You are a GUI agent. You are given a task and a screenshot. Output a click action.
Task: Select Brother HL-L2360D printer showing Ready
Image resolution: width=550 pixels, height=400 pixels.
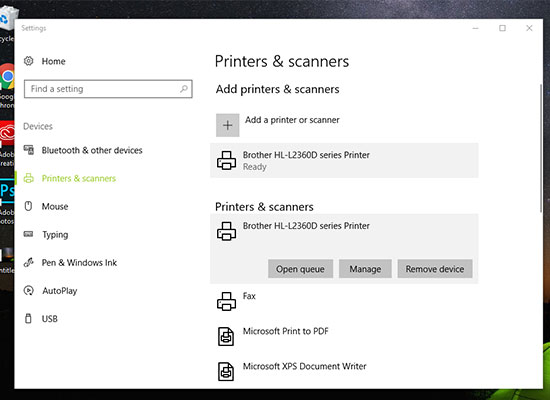point(344,160)
